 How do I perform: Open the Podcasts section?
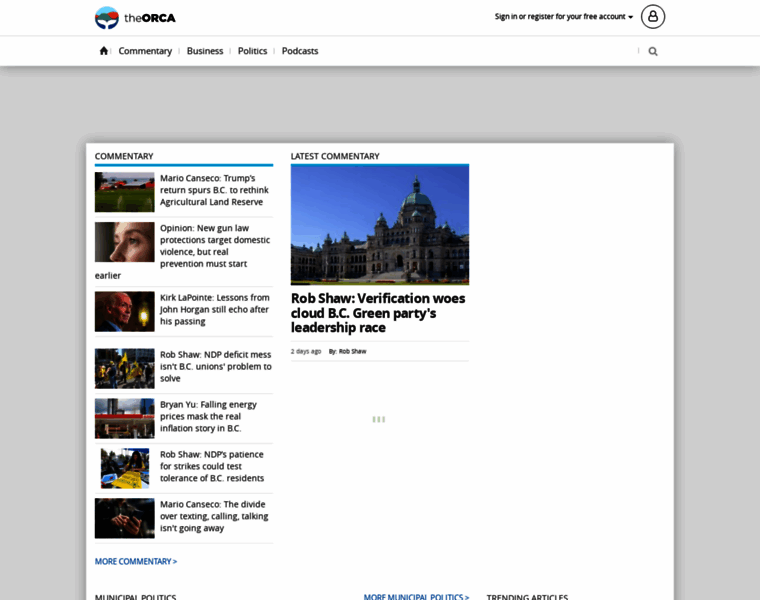pyautogui.click(x=300, y=51)
